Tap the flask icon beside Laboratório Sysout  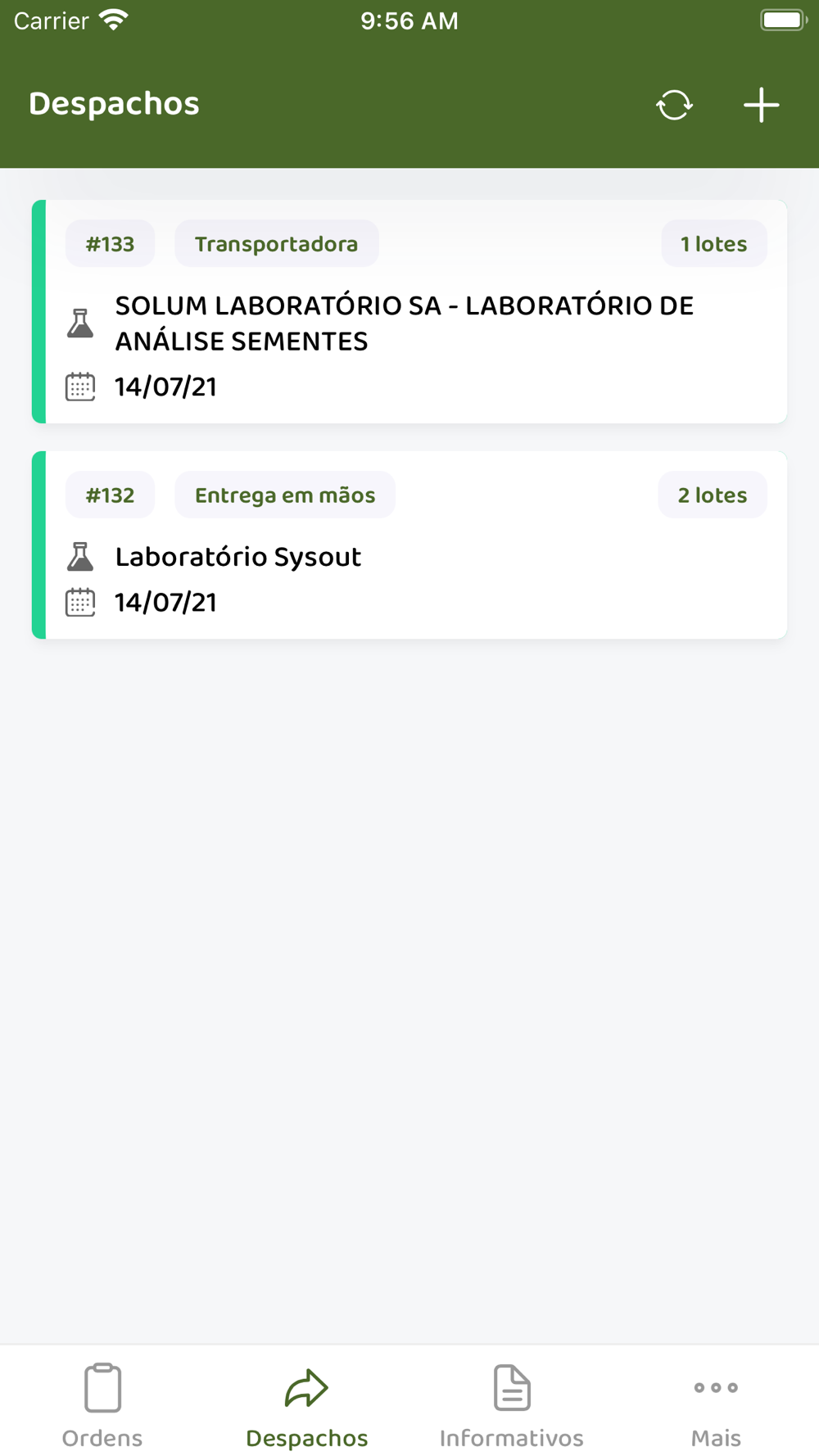point(80,557)
